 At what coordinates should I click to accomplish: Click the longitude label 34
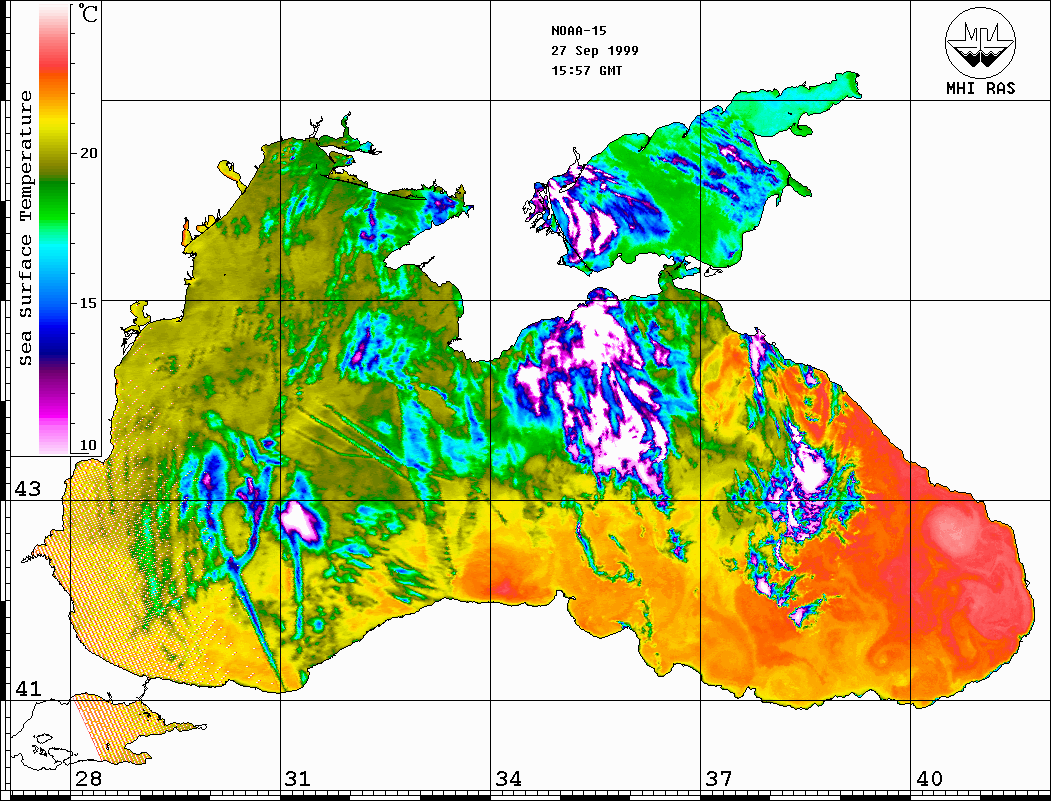(x=509, y=778)
